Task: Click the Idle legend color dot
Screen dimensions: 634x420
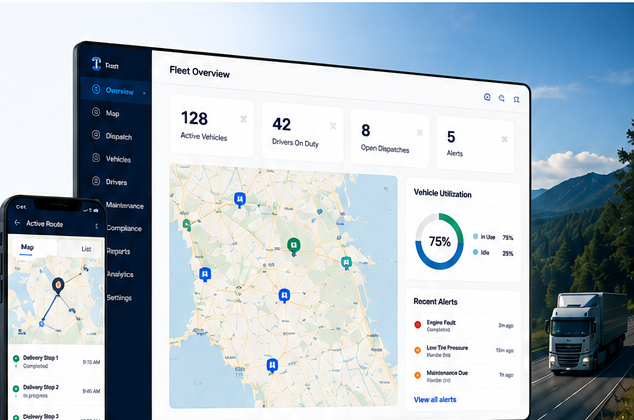Action: tap(476, 252)
